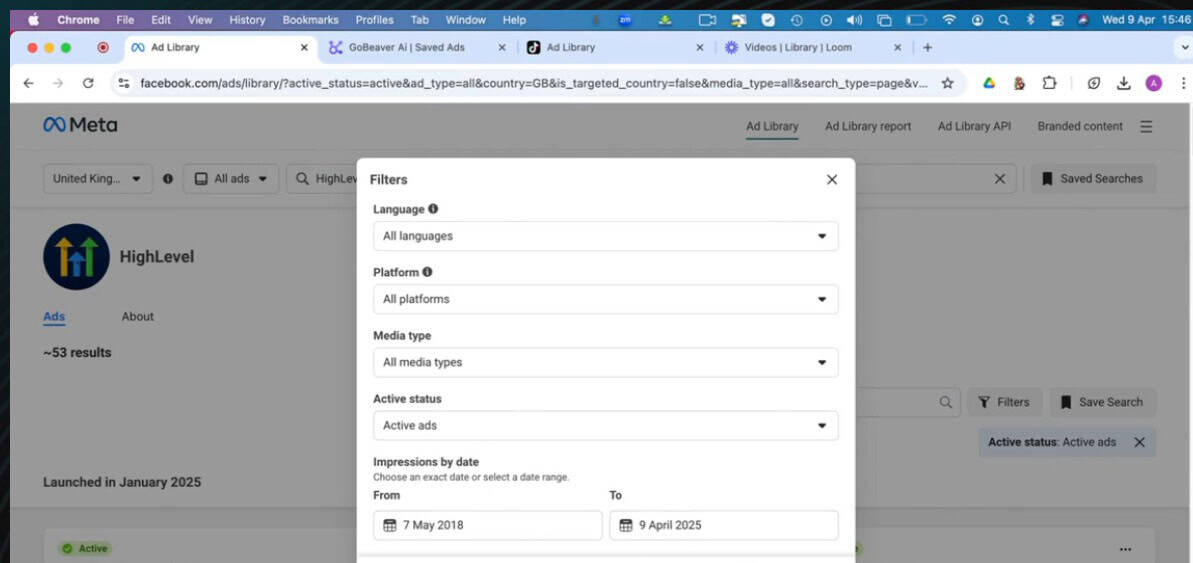Screen dimensions: 1193x563
Task: Click the Language info icon
Action: pos(433,208)
